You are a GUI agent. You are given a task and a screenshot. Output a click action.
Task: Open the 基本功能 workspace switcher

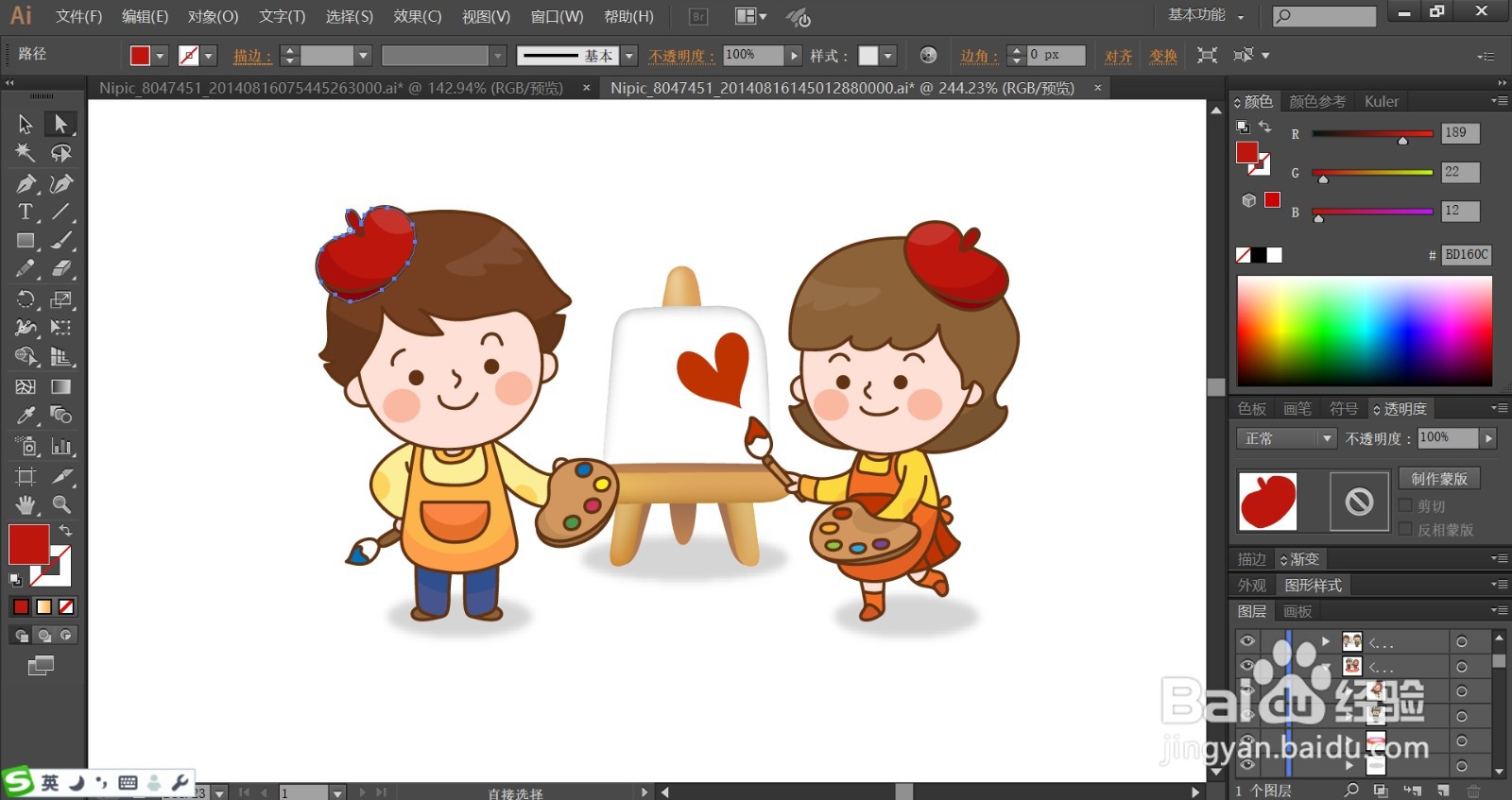tap(1205, 15)
